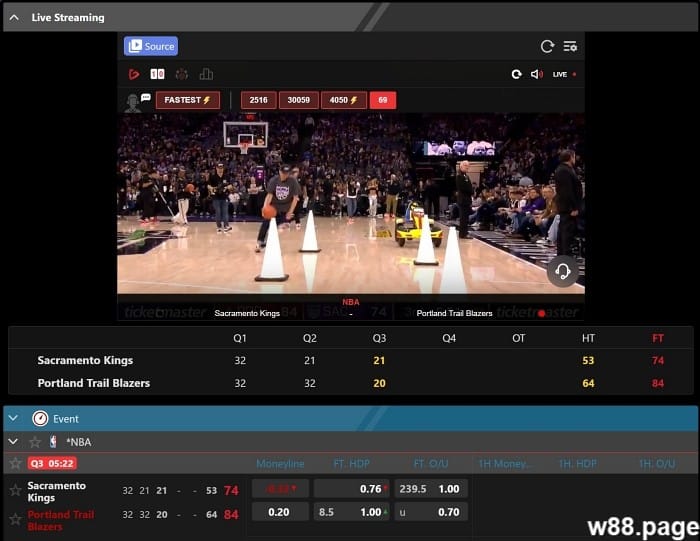This screenshot has width=700, height=541.
Task: Open the match tracker icon
Action: (x=182, y=74)
